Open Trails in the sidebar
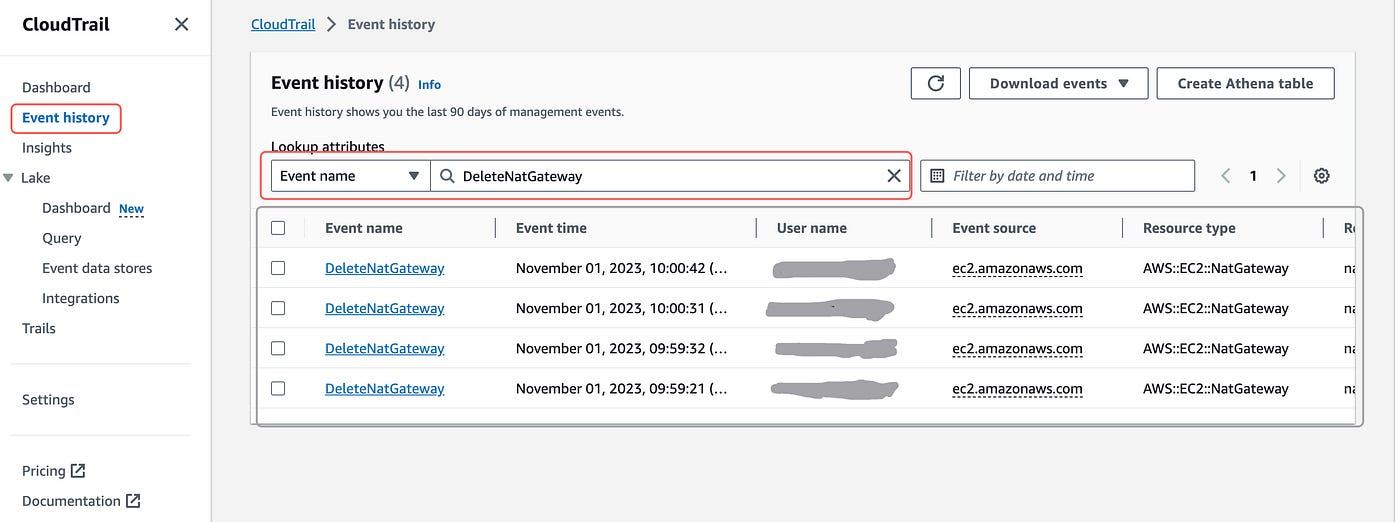Screen dimensions: 1400x522 pos(39,328)
